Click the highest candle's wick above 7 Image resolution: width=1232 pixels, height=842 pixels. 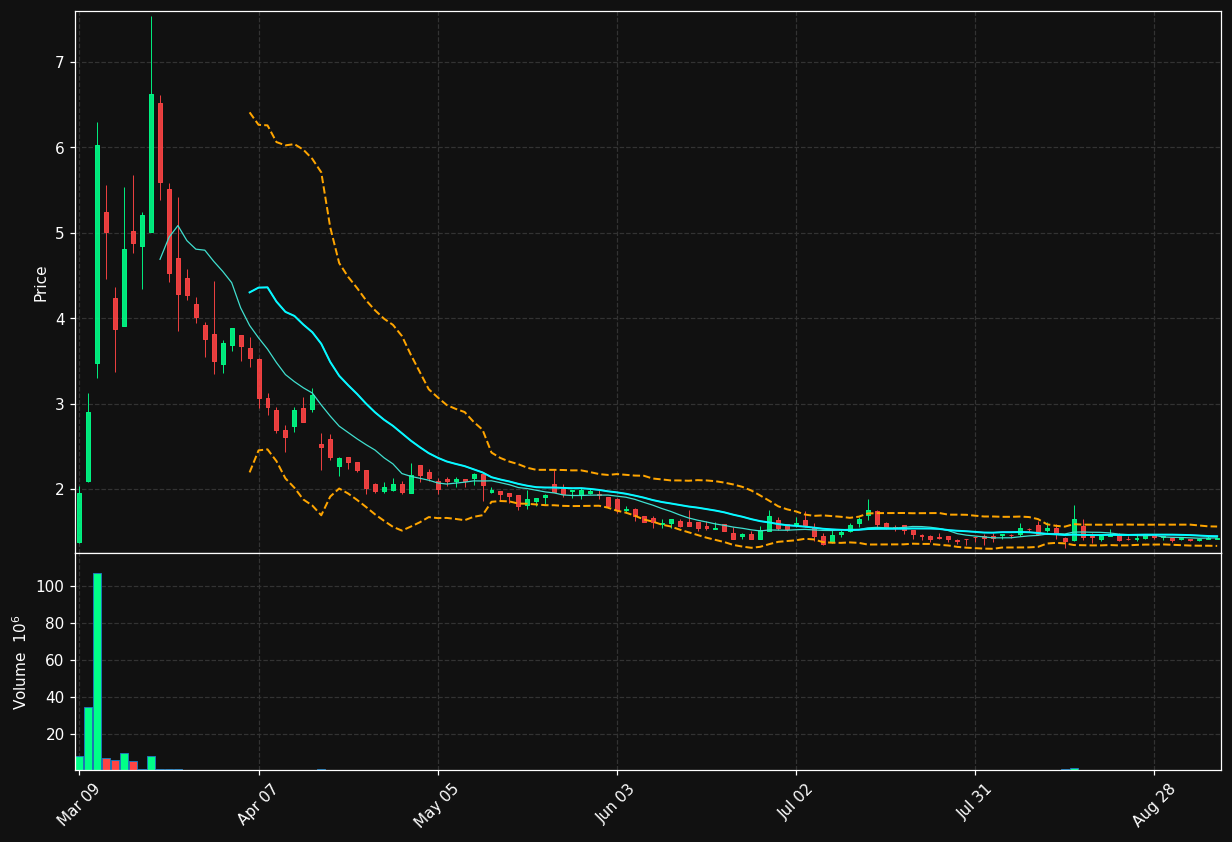(151, 55)
